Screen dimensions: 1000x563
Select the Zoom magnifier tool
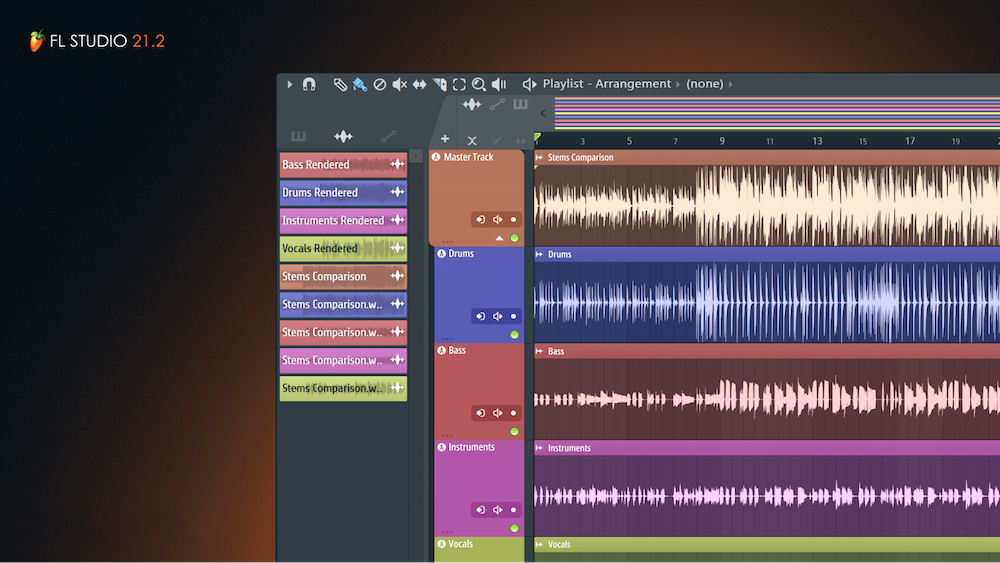click(479, 85)
